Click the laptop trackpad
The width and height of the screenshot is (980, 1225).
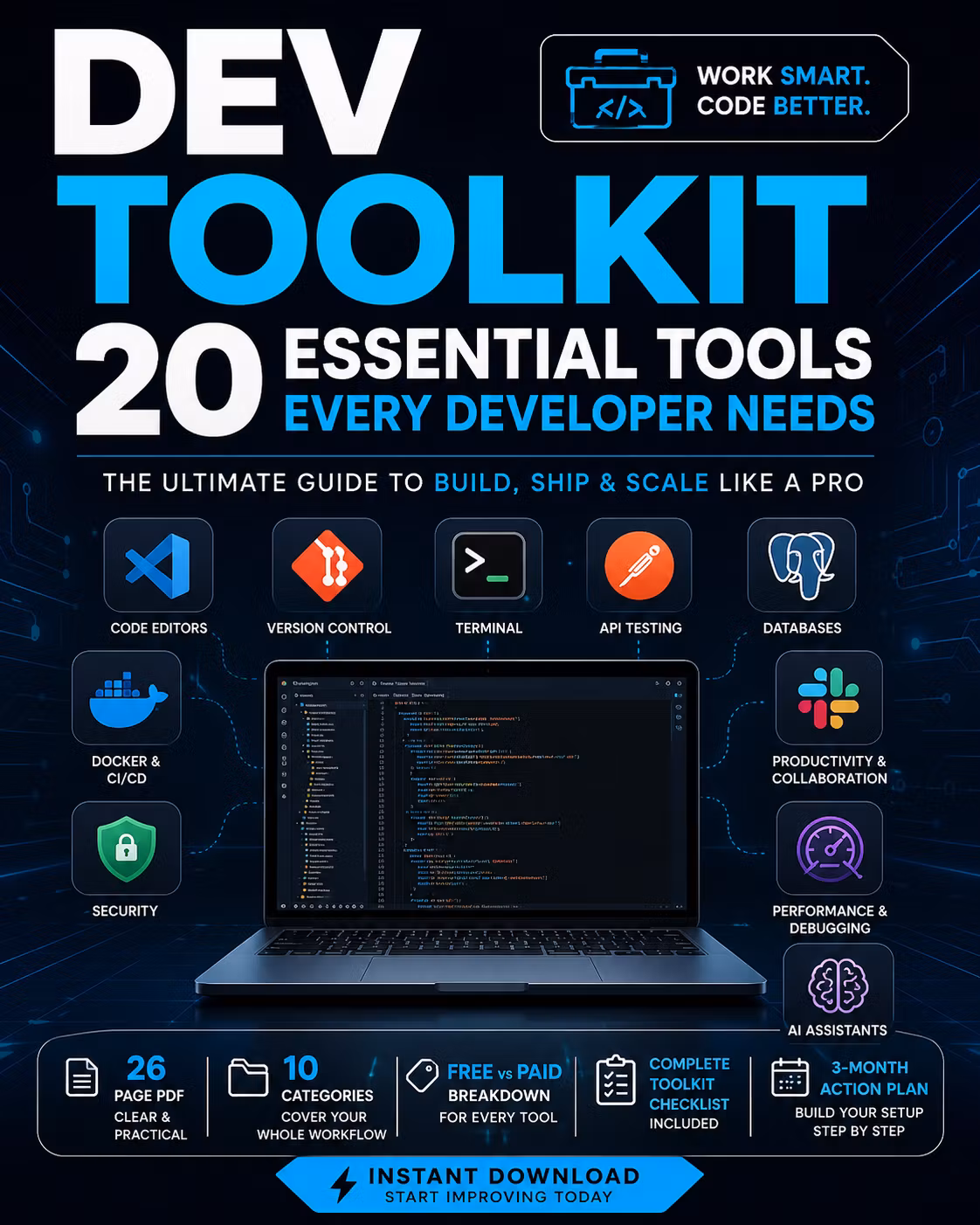pos(481,968)
